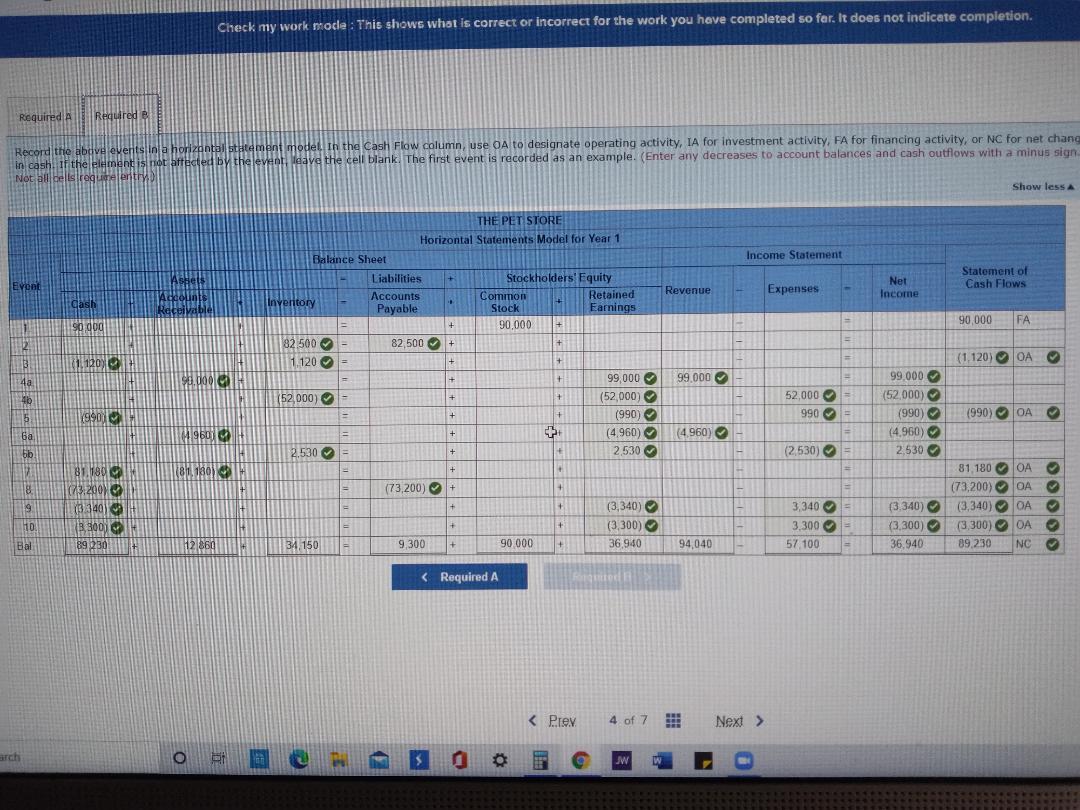Click the Bal row Expenses total 57,100

tap(802, 544)
